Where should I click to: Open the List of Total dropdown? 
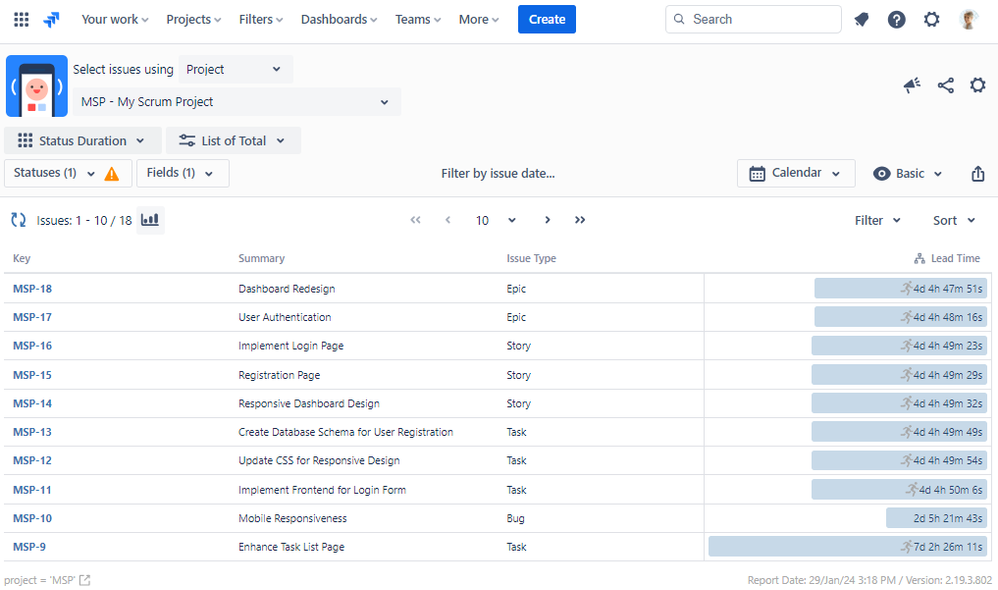[x=232, y=141]
